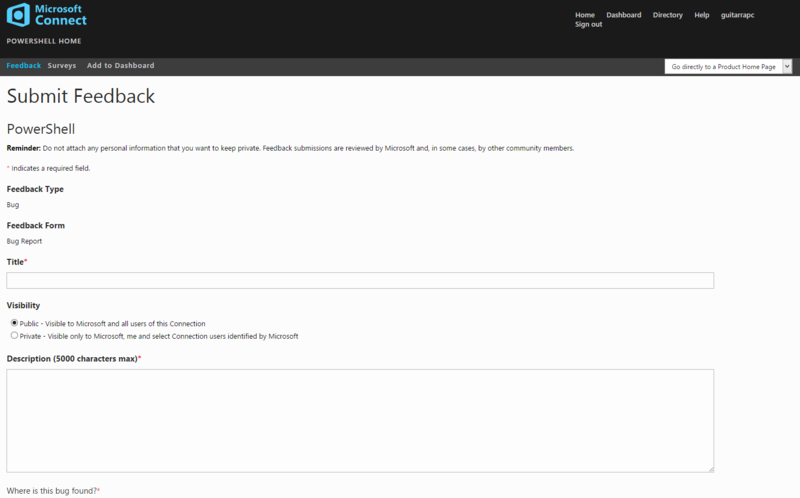This screenshot has width=800, height=498.
Task: Open the POWERSHELL HOME link
Action: pos(44,41)
